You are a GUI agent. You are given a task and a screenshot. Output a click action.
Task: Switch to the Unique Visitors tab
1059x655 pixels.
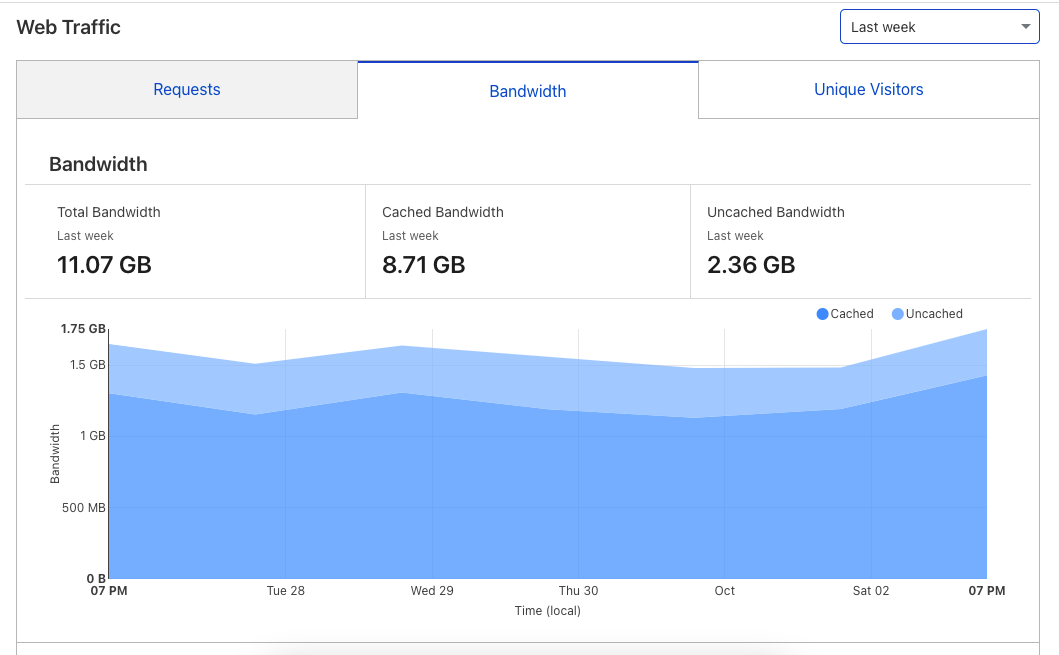868,89
